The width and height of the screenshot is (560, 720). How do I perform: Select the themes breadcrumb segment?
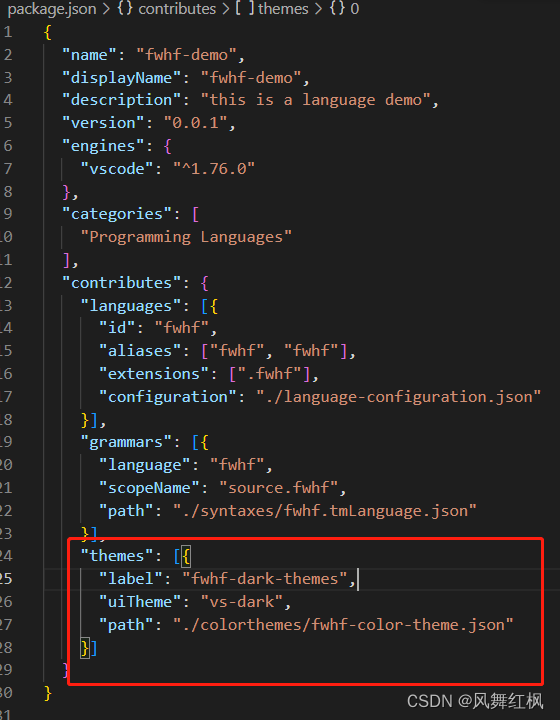[283, 9]
